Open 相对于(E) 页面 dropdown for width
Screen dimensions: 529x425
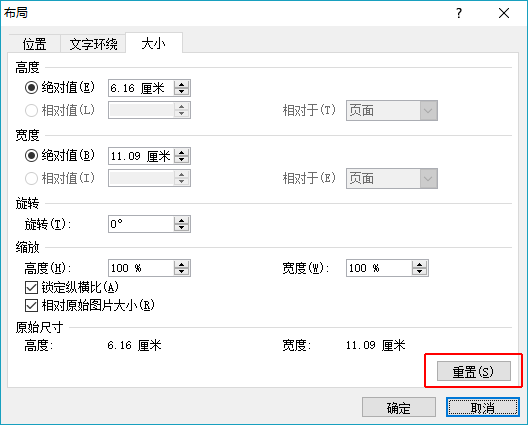point(392,178)
